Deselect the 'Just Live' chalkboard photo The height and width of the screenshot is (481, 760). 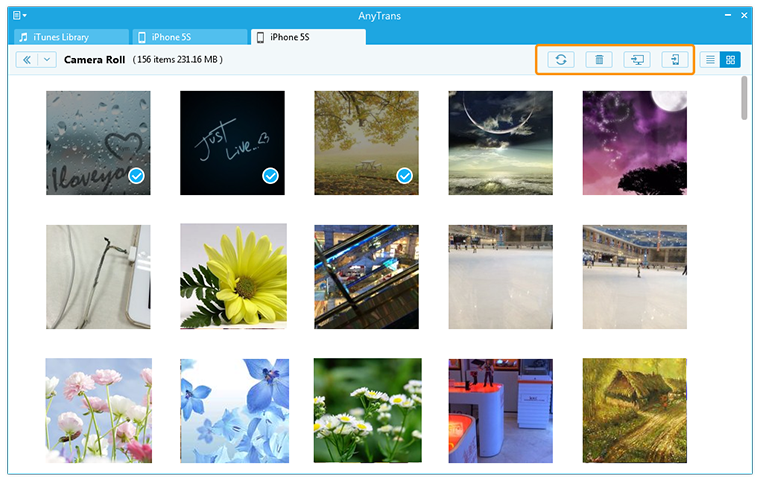(x=270, y=177)
